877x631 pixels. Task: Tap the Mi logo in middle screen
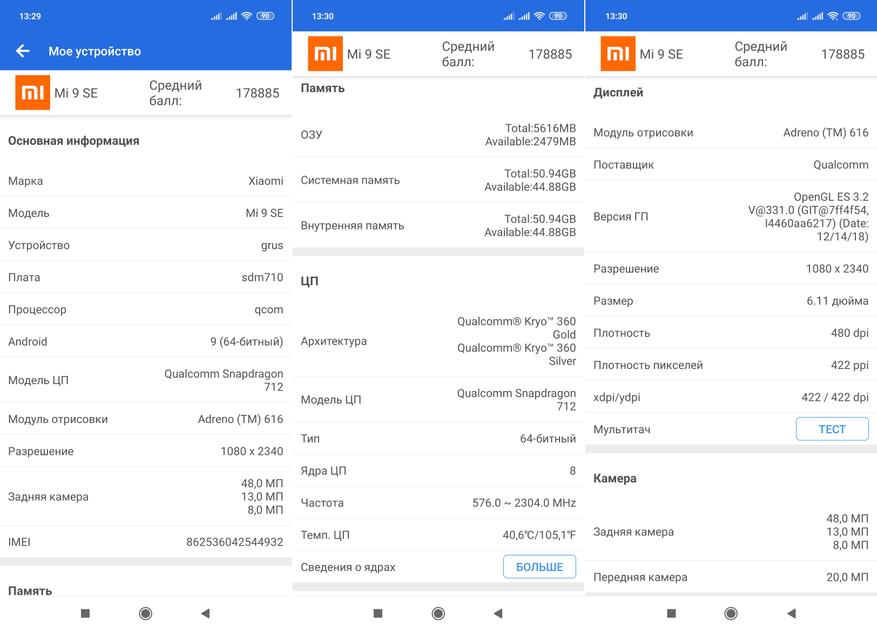tap(325, 54)
